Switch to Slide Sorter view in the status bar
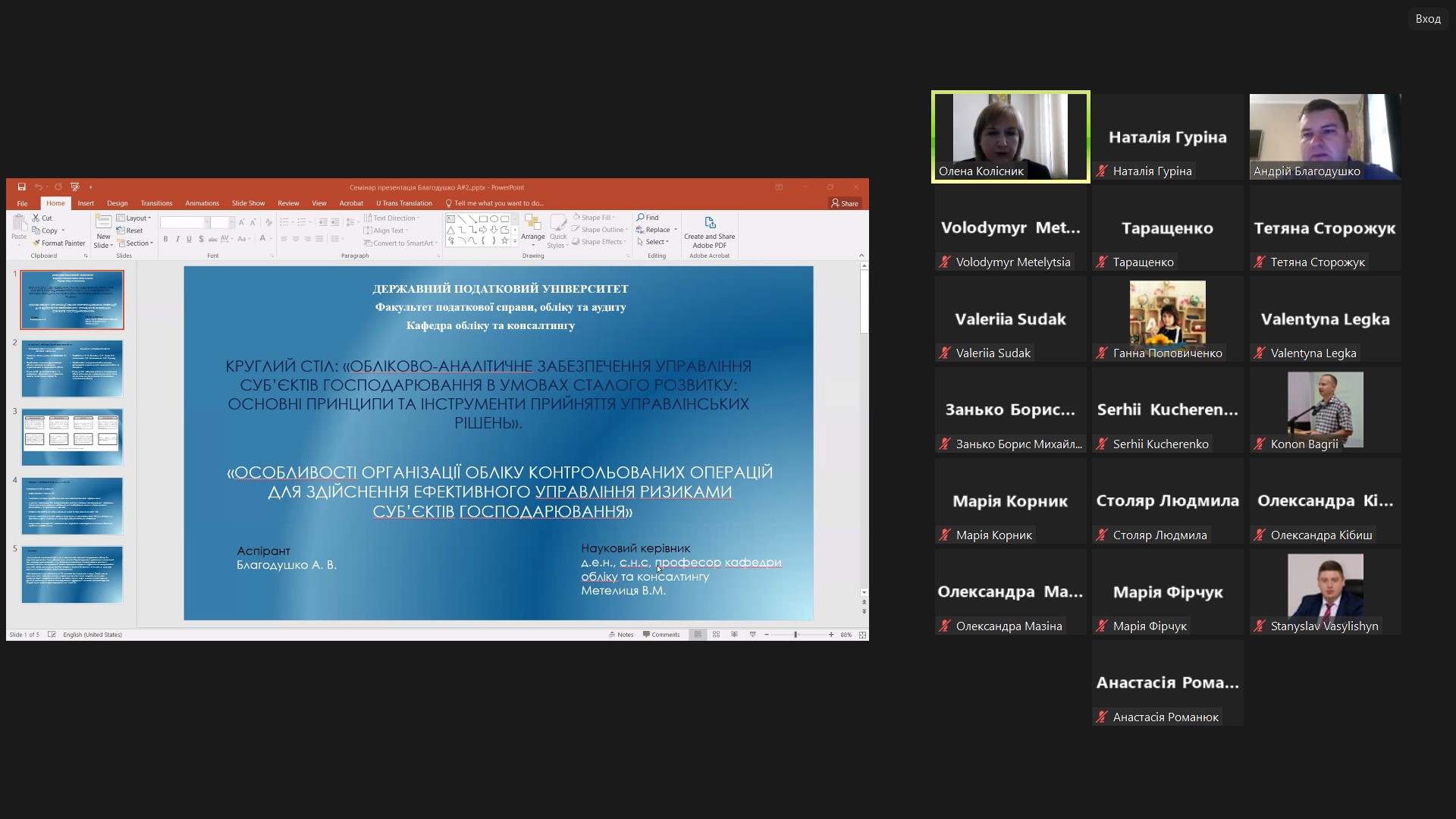The height and width of the screenshot is (819, 1456). (x=716, y=635)
